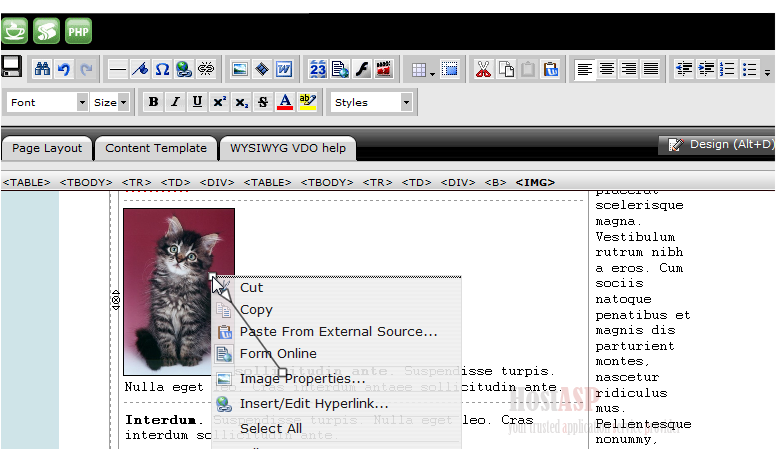Image resolution: width=776 pixels, height=450 pixels.
Task: Insert media with clapperboard icon
Action: tap(384, 69)
